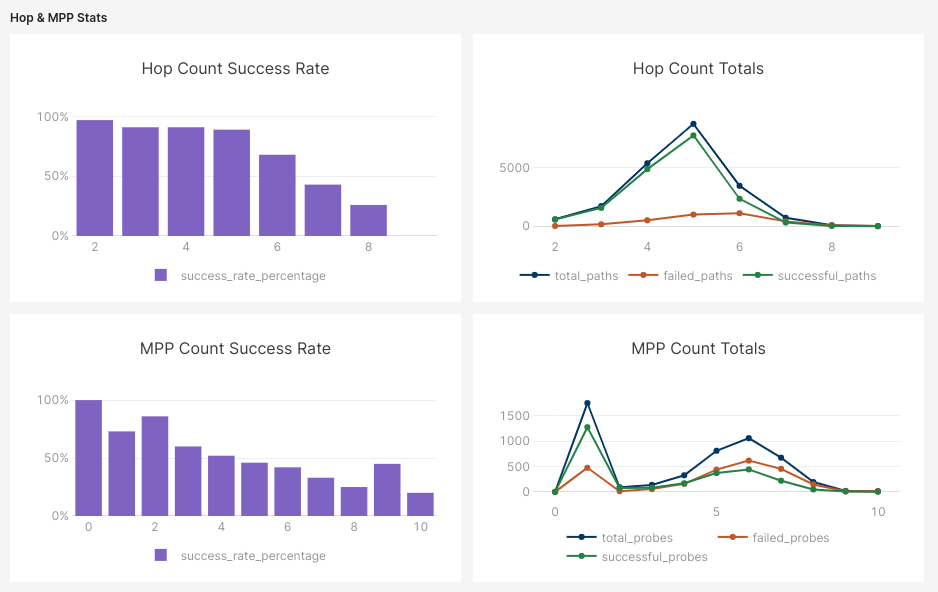The width and height of the screenshot is (938, 592).
Task: Click purple legend swatch under Hop Count Success Rate
Action: click(161, 275)
